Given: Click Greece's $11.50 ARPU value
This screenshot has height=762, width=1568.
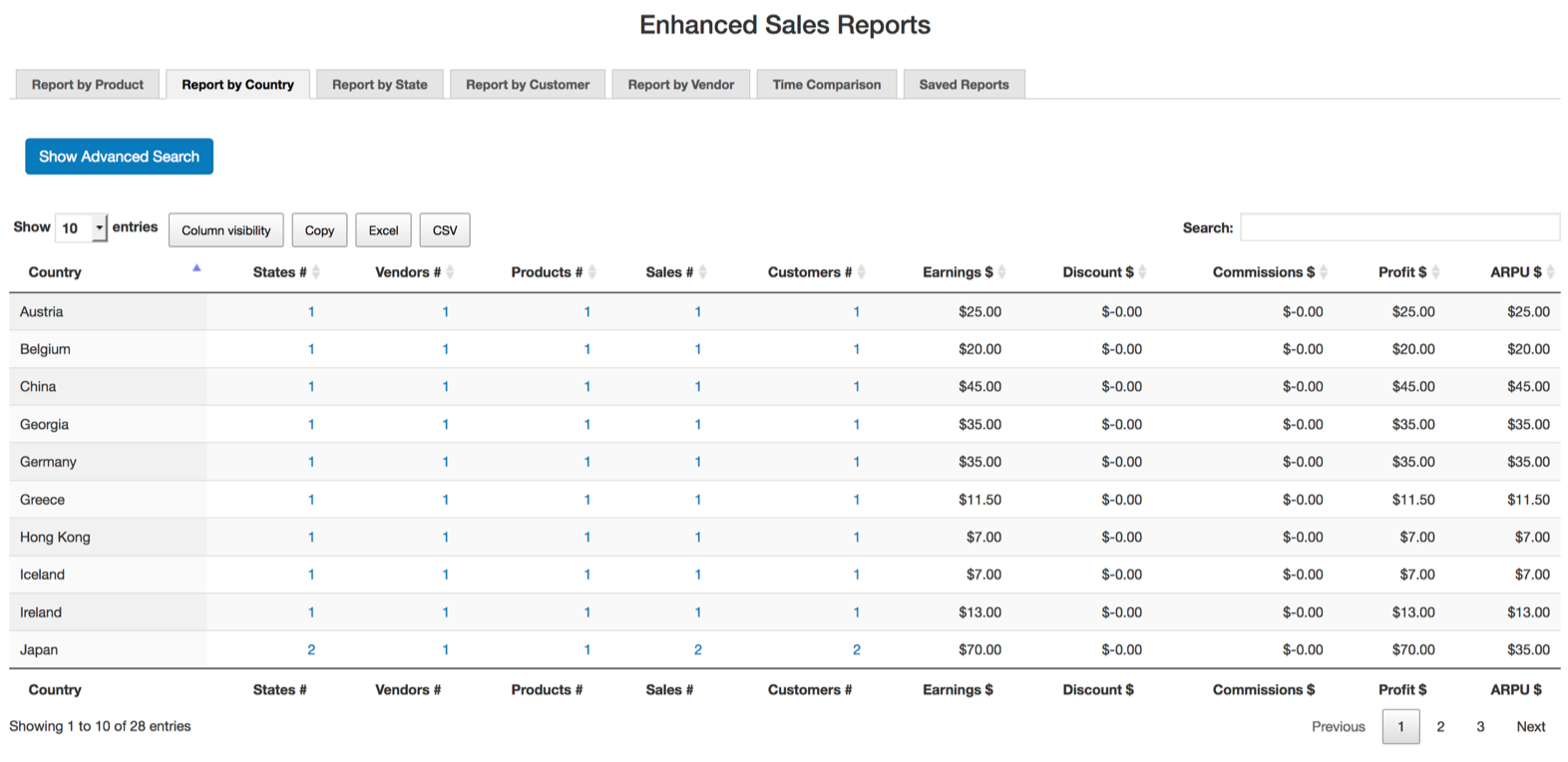Looking at the screenshot, I should pyautogui.click(x=1528, y=500).
